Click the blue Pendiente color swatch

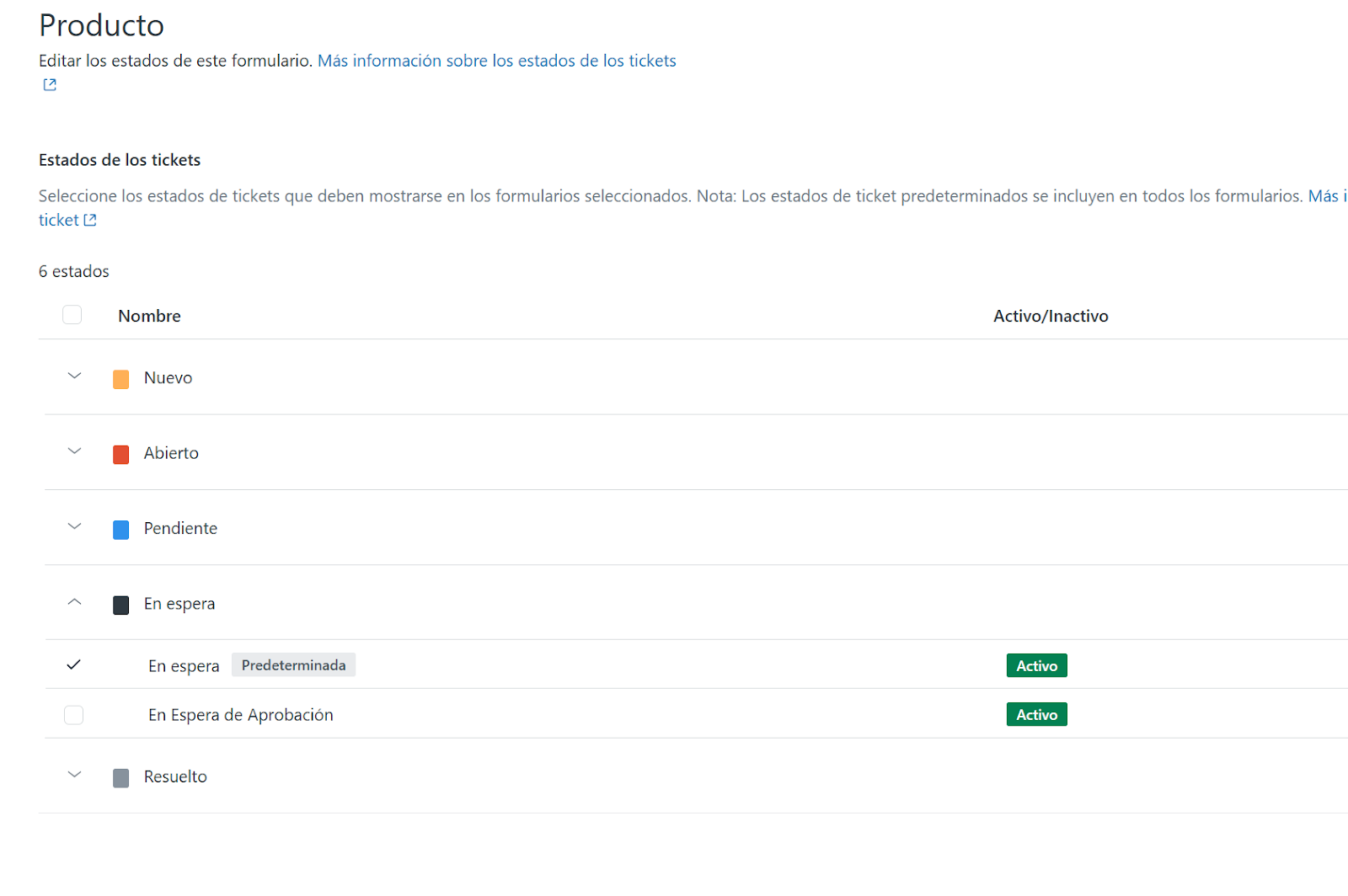[x=121, y=530]
